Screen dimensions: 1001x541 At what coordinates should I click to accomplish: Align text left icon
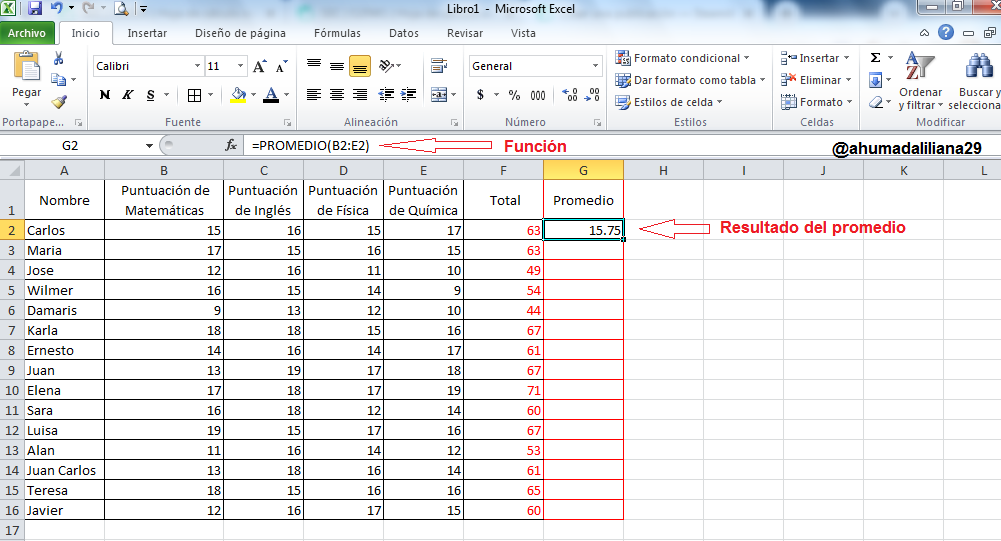(x=313, y=95)
